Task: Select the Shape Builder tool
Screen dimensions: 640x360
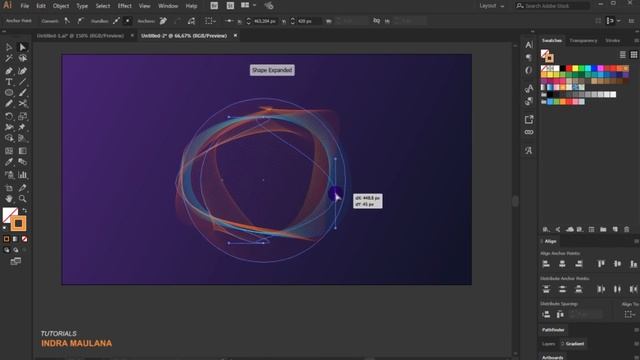Action: (9, 139)
